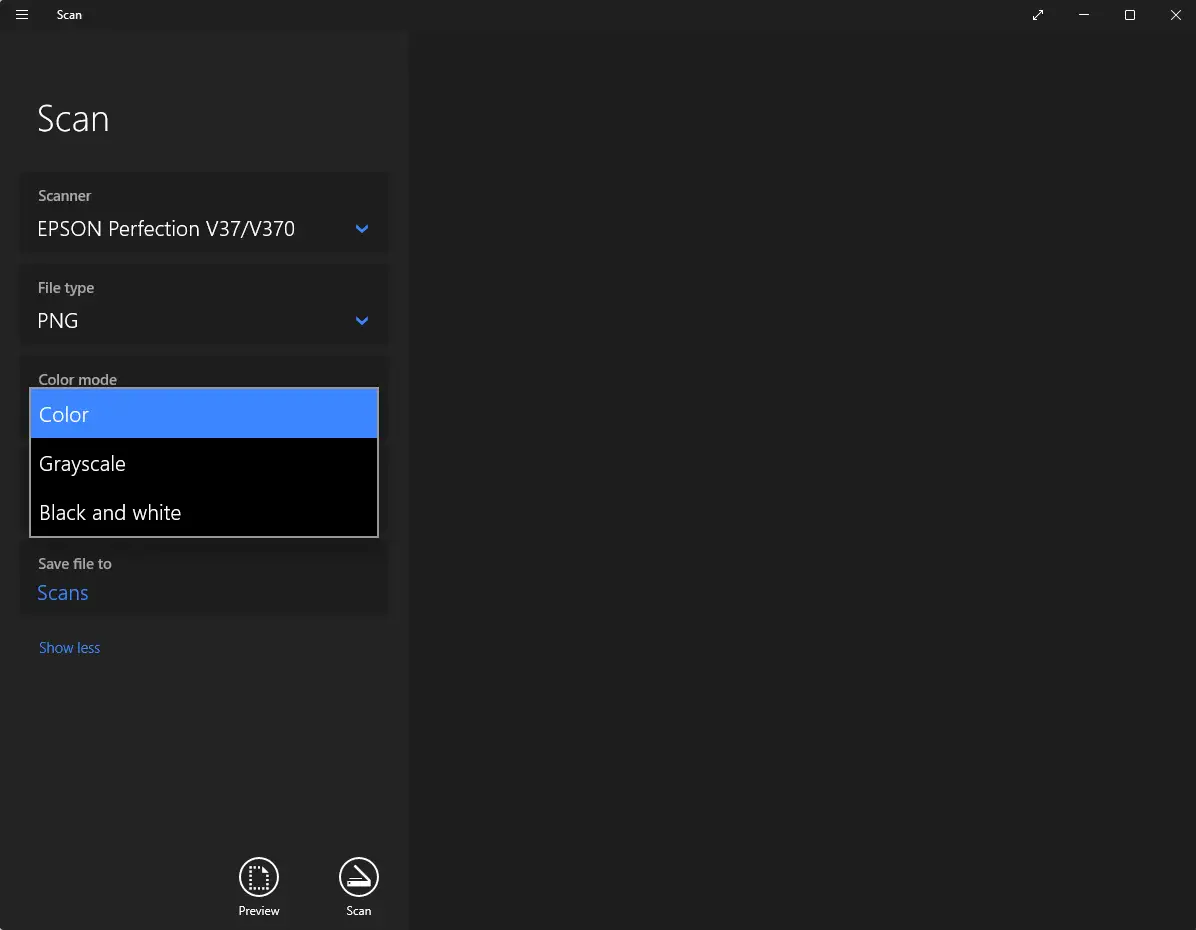Image resolution: width=1196 pixels, height=930 pixels.
Task: Expand the File type dropdown chevron
Action: point(362,321)
